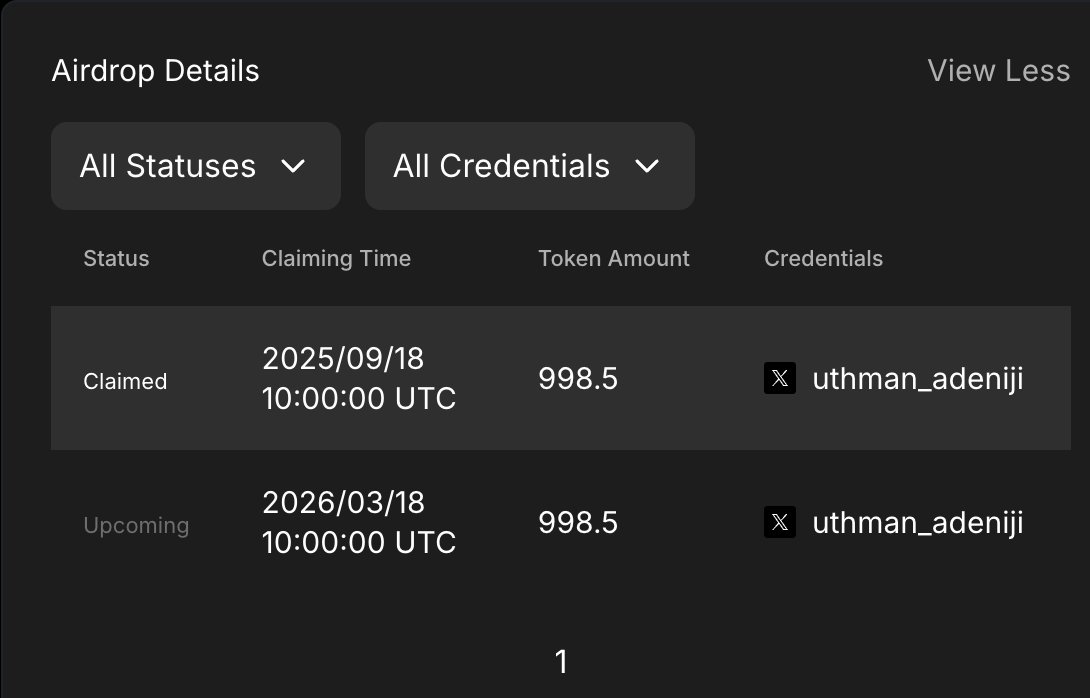Click the Token Amount column header
Viewport: 1090px width, 698px height.
pos(614,259)
